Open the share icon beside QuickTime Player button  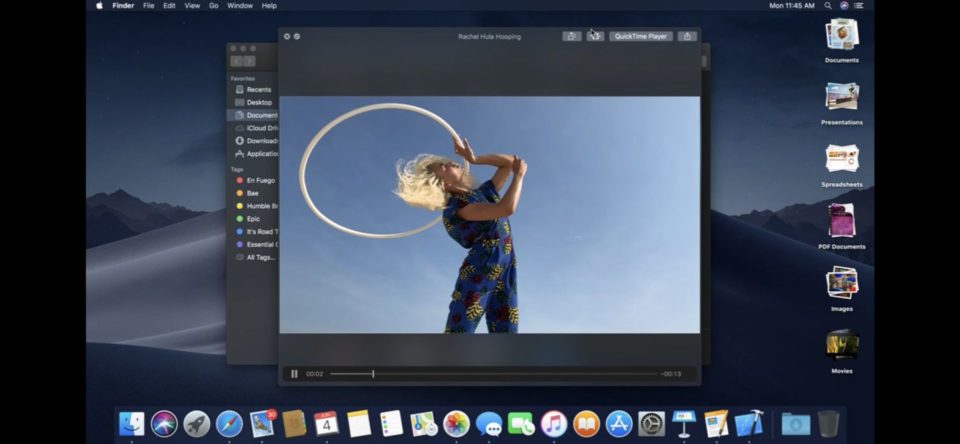687,36
